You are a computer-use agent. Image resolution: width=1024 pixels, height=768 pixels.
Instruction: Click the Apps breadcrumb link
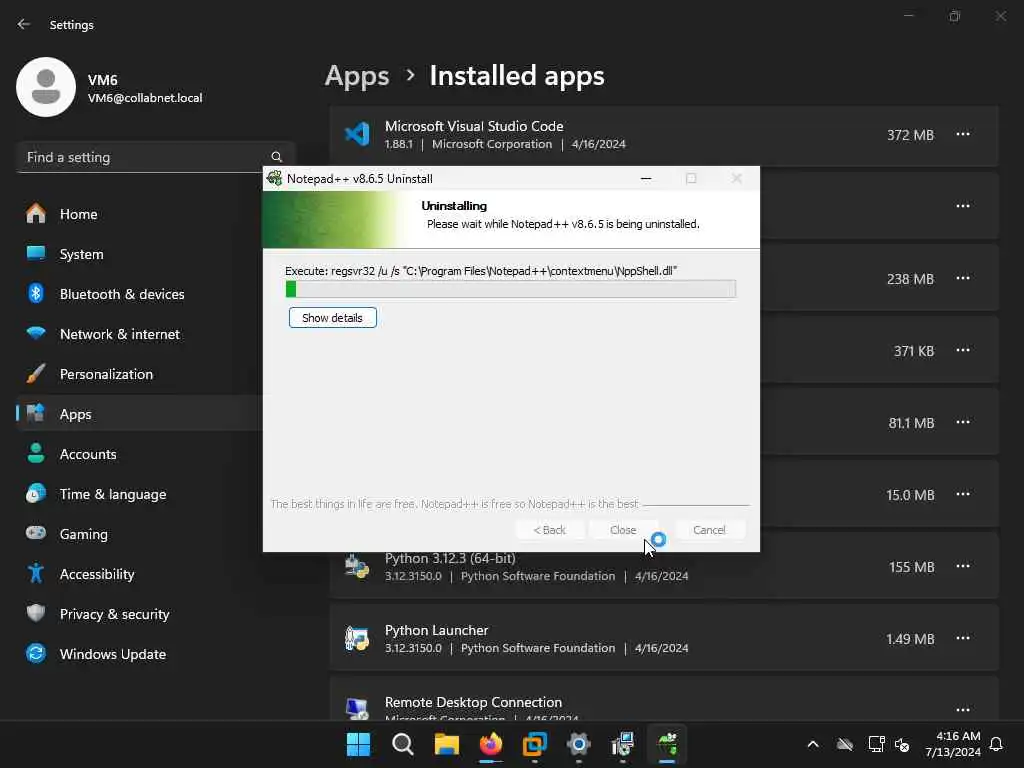coord(357,76)
